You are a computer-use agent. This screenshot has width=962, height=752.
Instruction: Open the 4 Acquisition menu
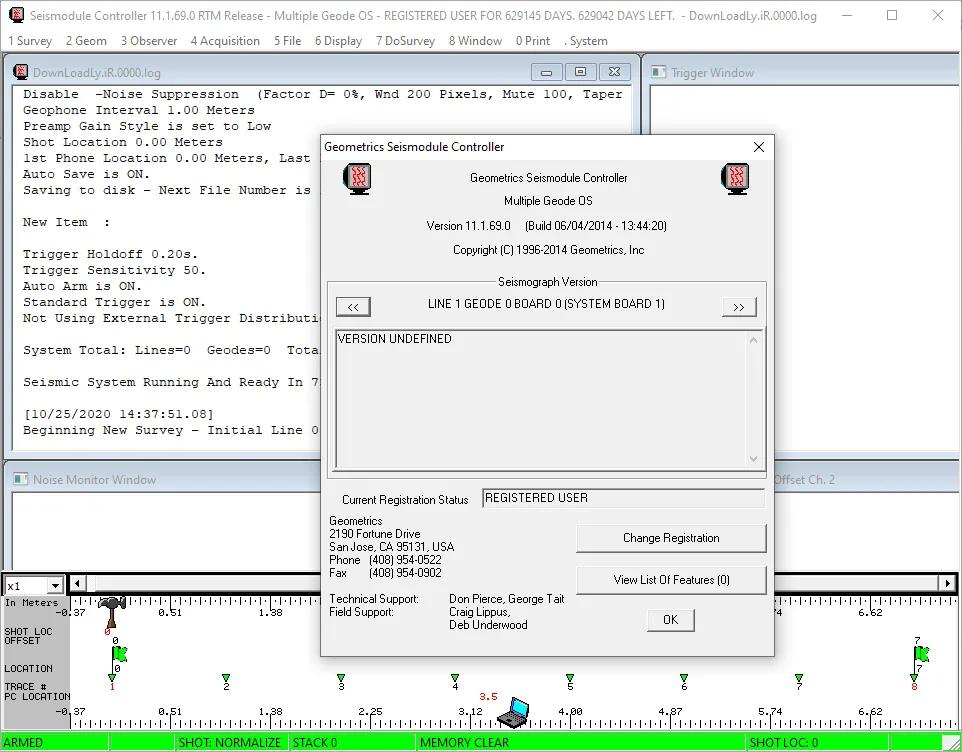pyautogui.click(x=225, y=40)
